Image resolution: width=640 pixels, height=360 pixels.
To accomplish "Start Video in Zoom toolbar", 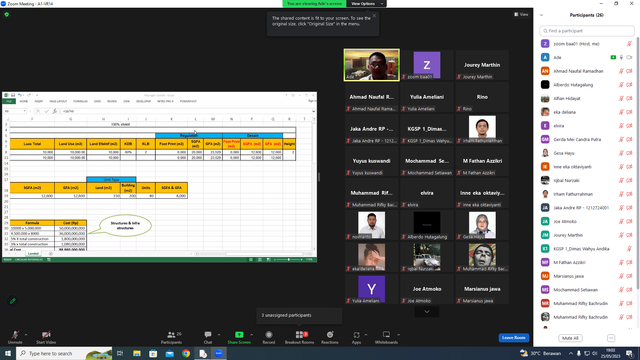I will [x=46, y=337].
